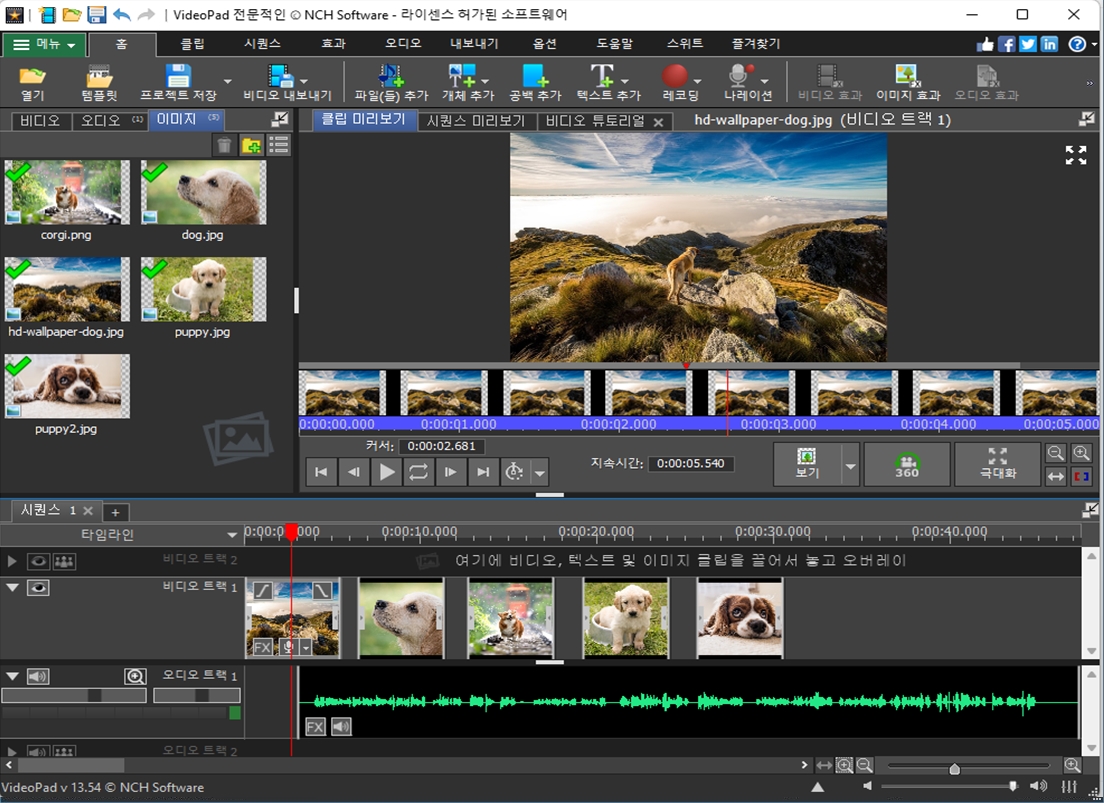Click the 커서 time input field
This screenshot has width=1104, height=803.
pos(441,446)
